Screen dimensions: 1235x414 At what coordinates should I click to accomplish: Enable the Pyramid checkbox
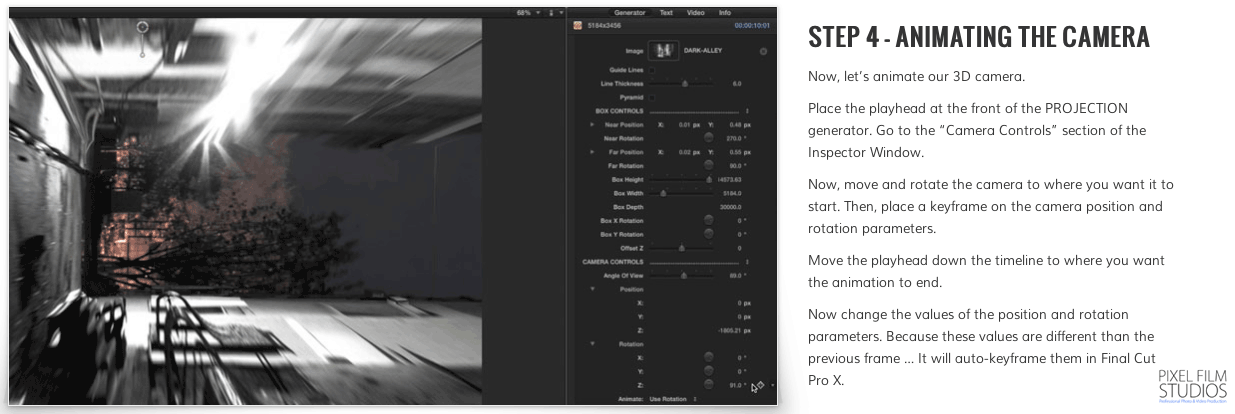click(x=653, y=97)
